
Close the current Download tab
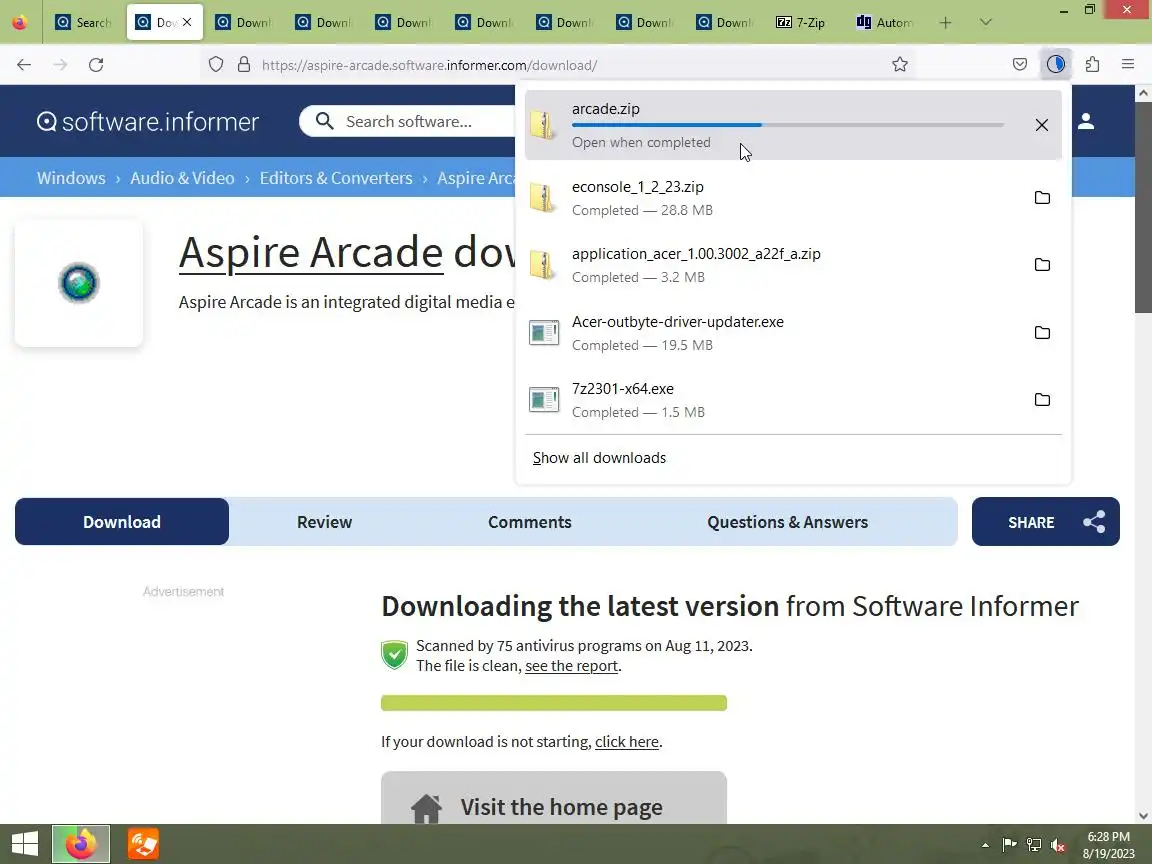[x=187, y=22]
